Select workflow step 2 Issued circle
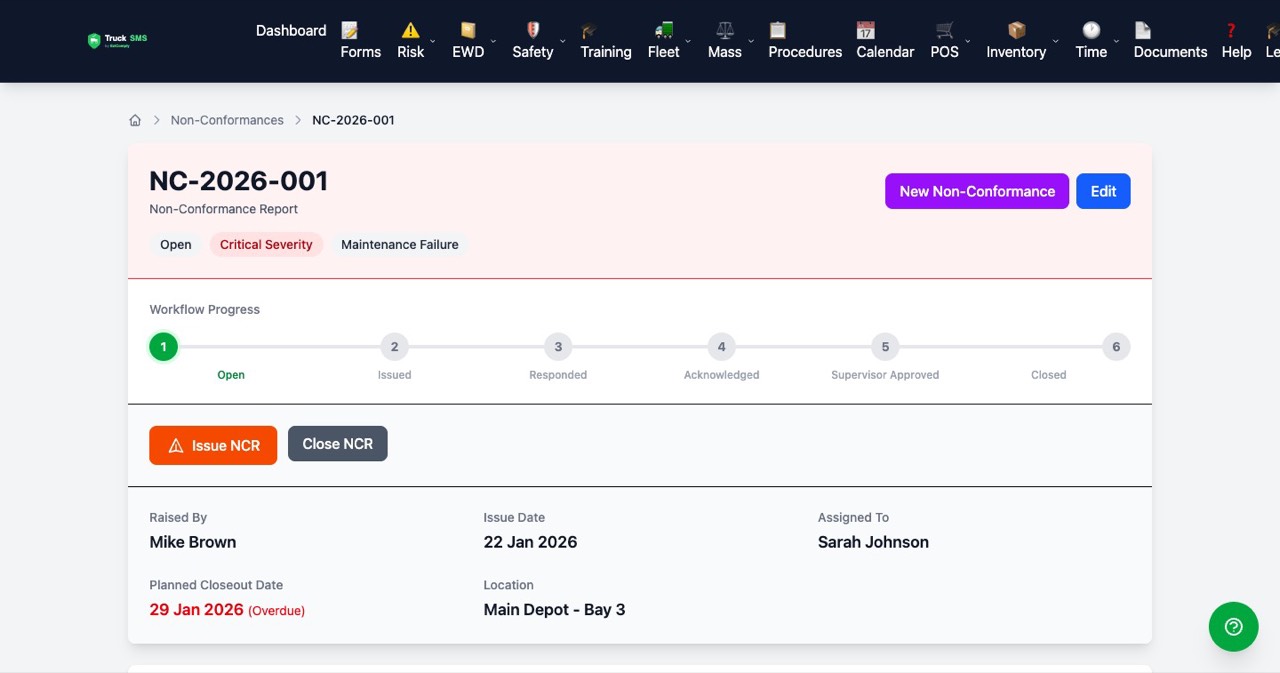The height and width of the screenshot is (673, 1280). 395,347
